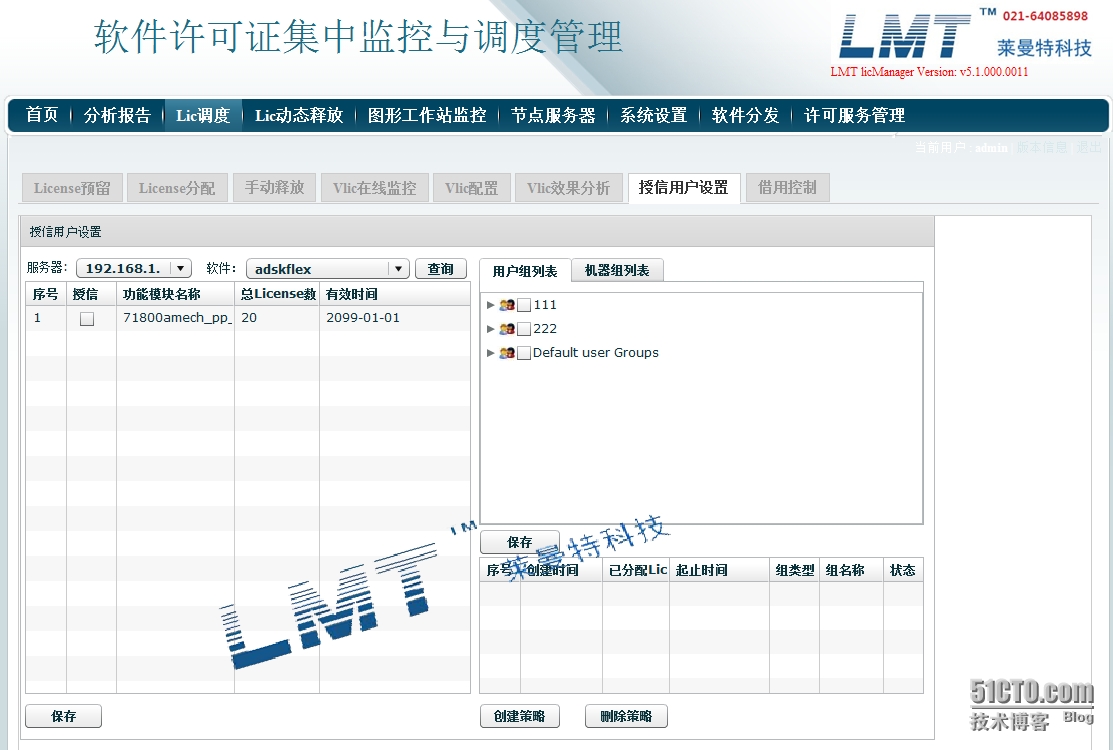
Task: Open the adskflex software dropdown
Action: pyautogui.click(x=398, y=269)
